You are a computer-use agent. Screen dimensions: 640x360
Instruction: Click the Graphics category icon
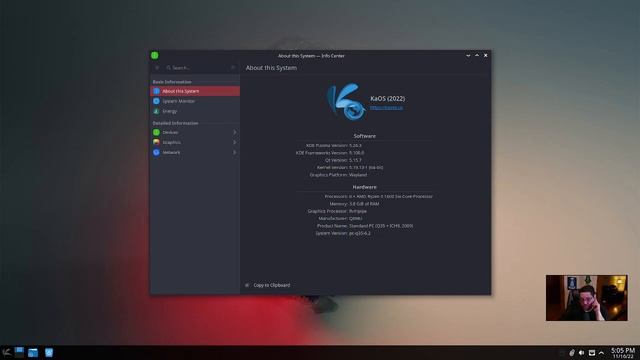[x=156, y=142]
